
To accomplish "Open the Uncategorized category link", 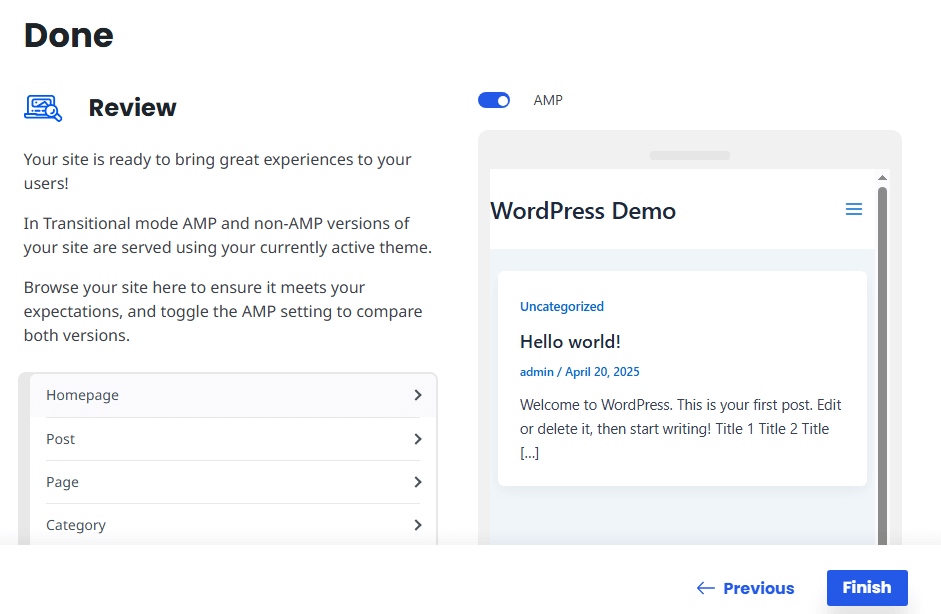I will pyautogui.click(x=562, y=307).
